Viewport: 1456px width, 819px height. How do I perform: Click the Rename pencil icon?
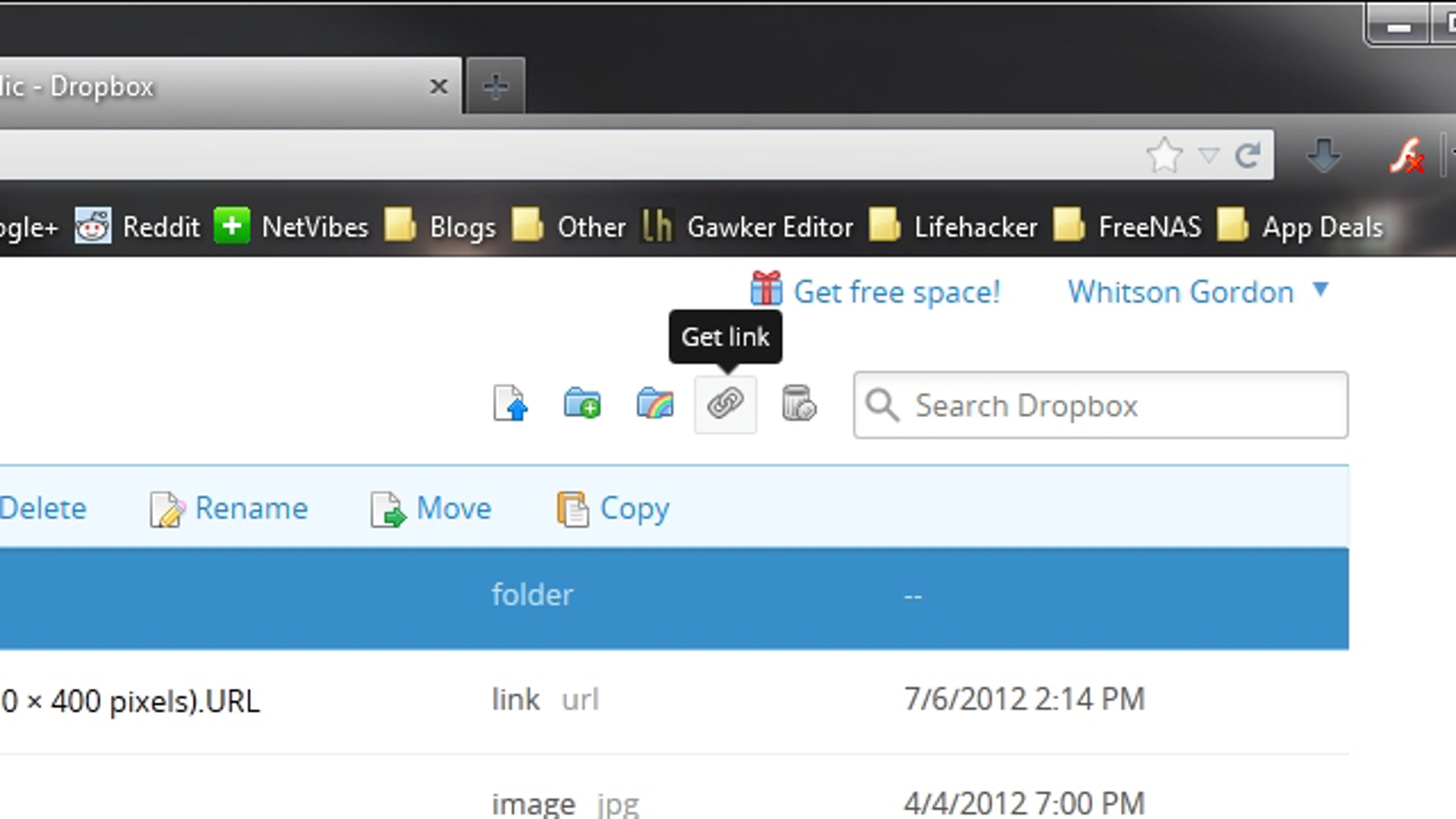[x=167, y=510]
